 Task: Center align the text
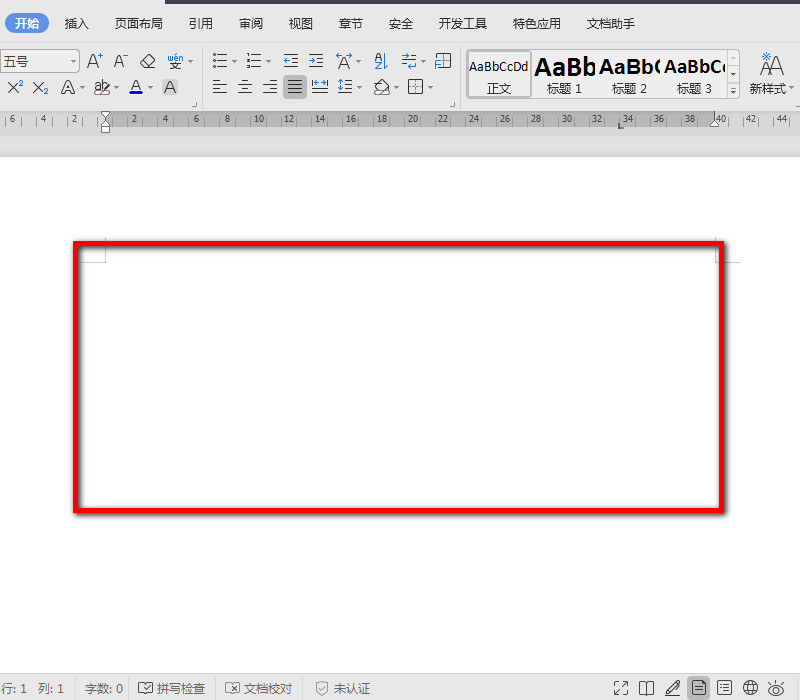[x=245, y=87]
